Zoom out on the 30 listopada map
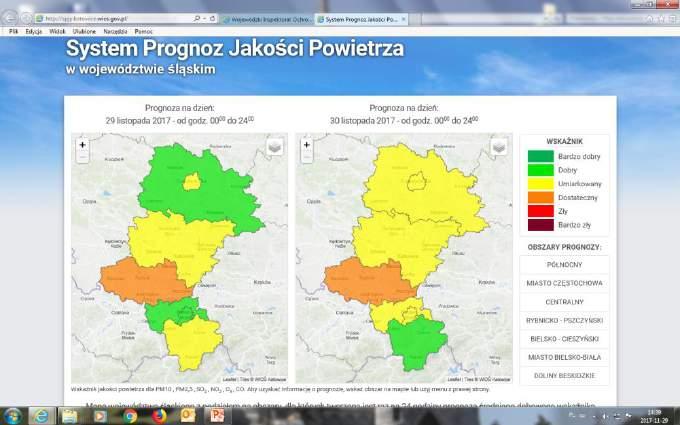 coord(307,157)
